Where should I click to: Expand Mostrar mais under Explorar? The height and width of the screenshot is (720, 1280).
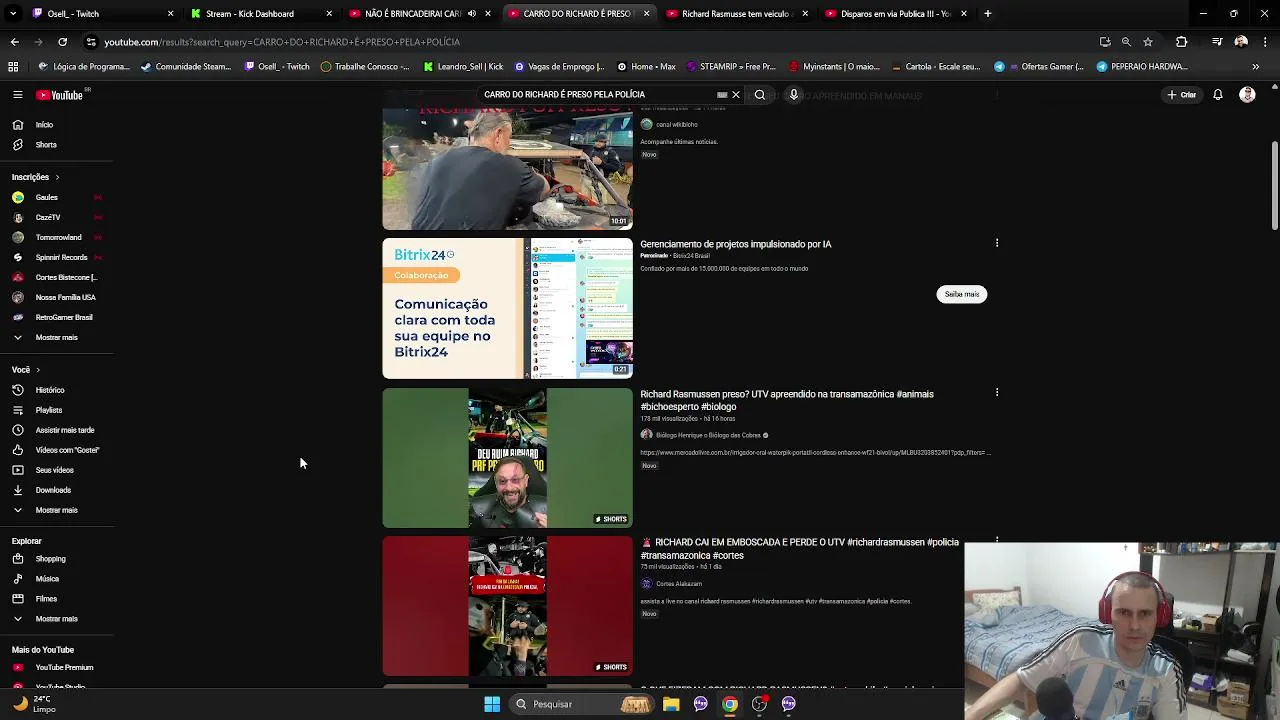tap(56, 619)
